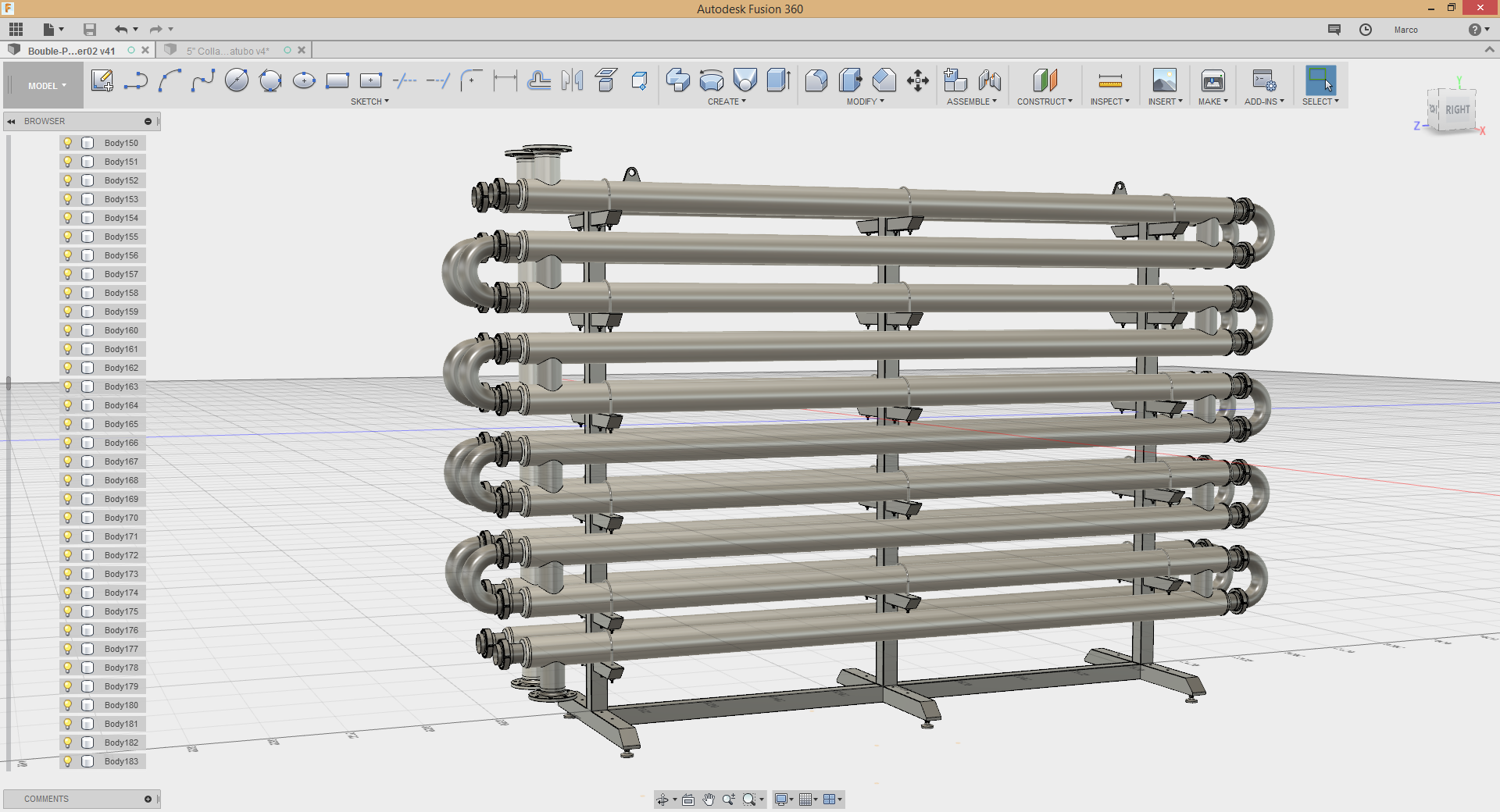This screenshot has height=812, width=1500.
Task: Select the Offset Plane construct tool
Action: (x=1045, y=80)
